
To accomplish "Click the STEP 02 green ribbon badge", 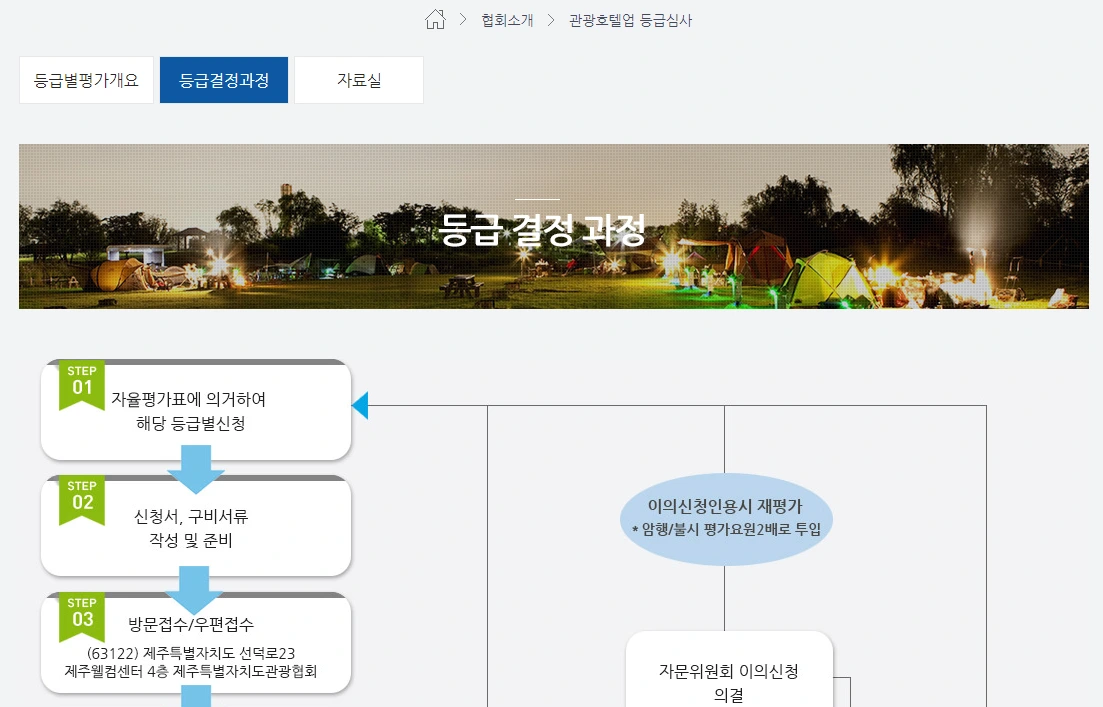I will click(x=82, y=497).
